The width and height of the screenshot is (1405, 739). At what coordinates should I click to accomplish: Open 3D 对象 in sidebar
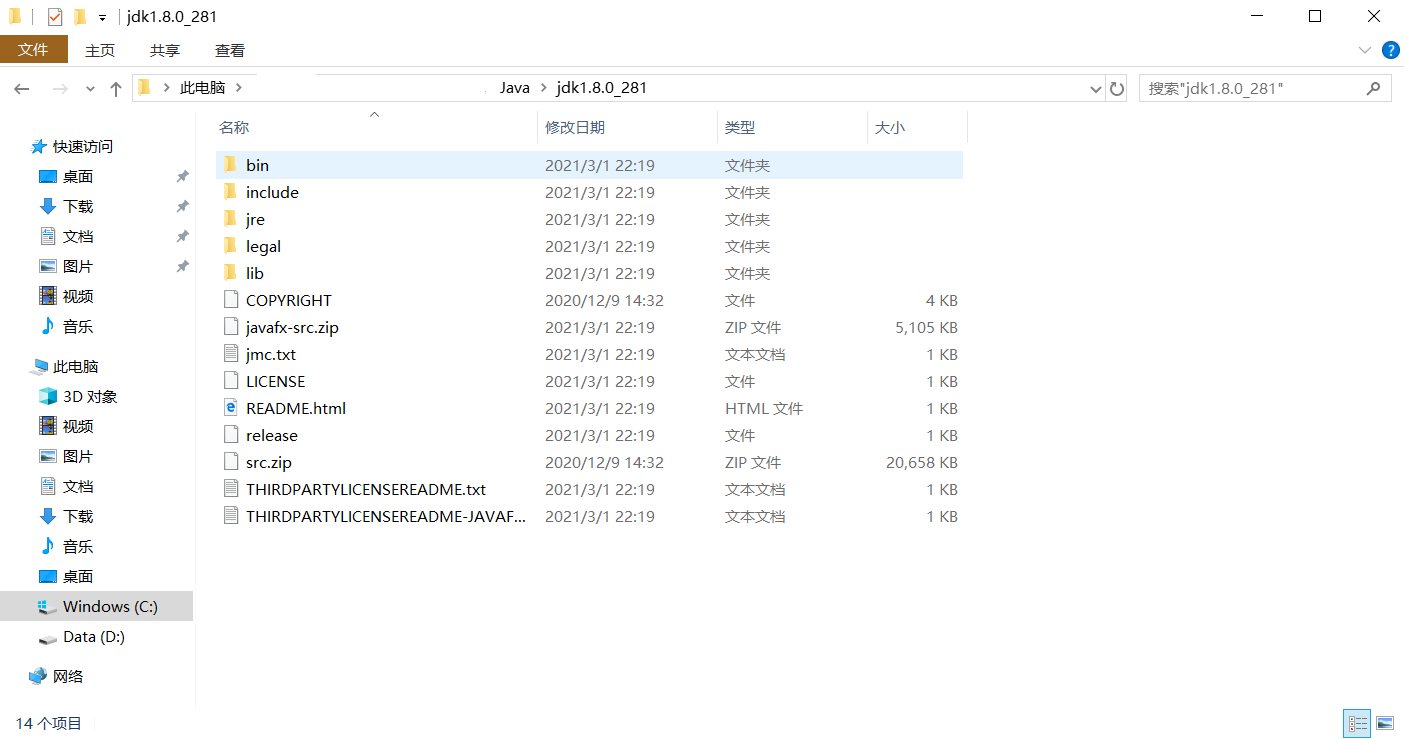tap(90, 397)
